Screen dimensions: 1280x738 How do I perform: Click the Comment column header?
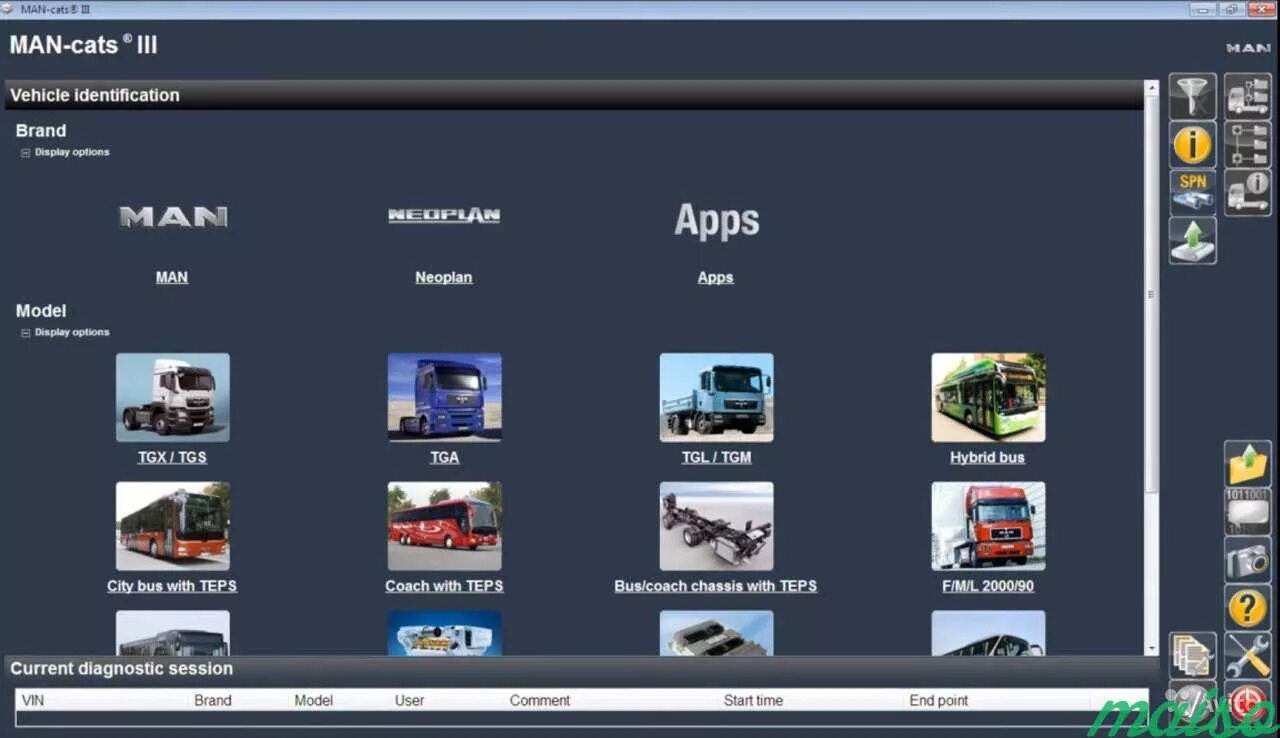[540, 700]
